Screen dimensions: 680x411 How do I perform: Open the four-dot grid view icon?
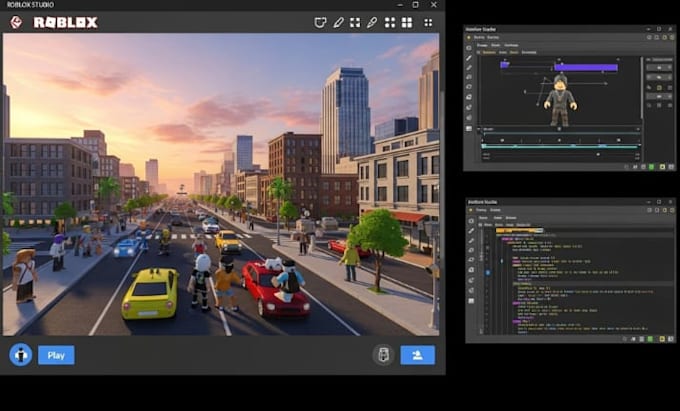click(390, 23)
